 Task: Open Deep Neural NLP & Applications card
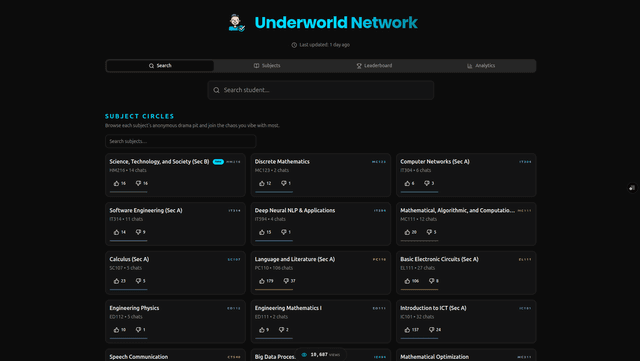click(321, 224)
